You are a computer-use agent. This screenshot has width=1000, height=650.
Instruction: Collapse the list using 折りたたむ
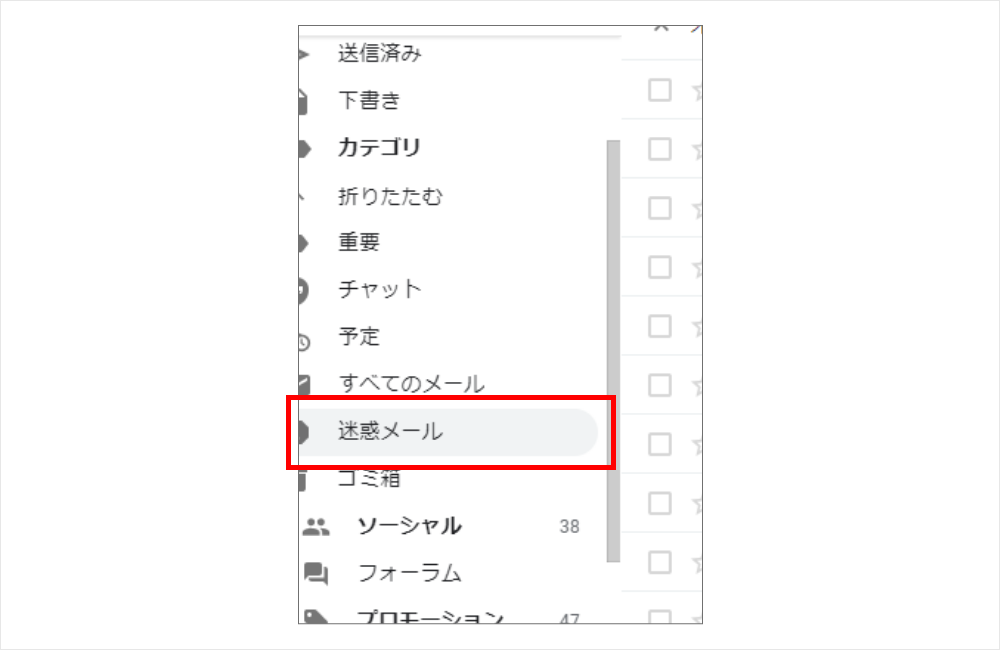pos(390,196)
